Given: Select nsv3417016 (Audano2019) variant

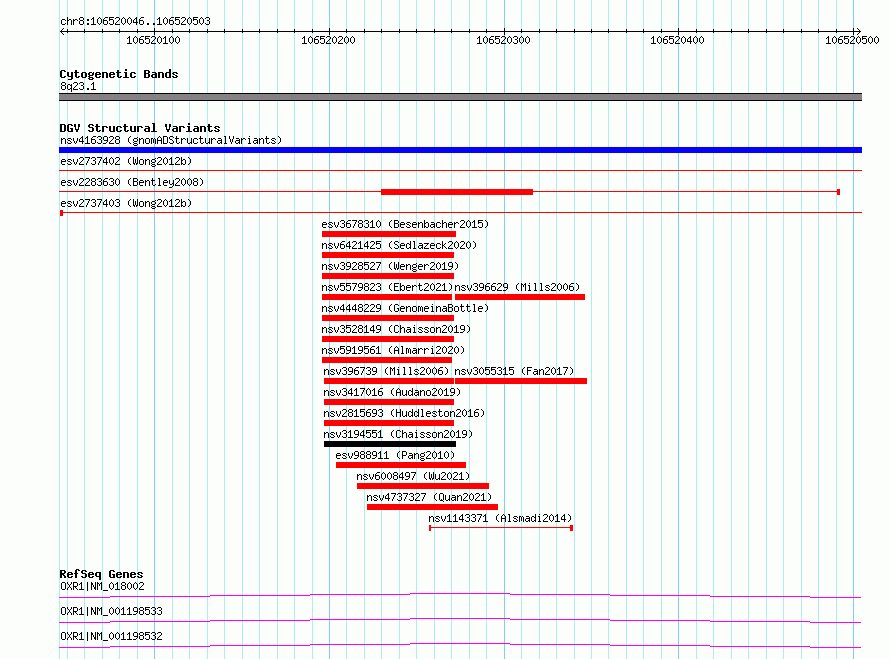Looking at the screenshot, I should 392,392.
